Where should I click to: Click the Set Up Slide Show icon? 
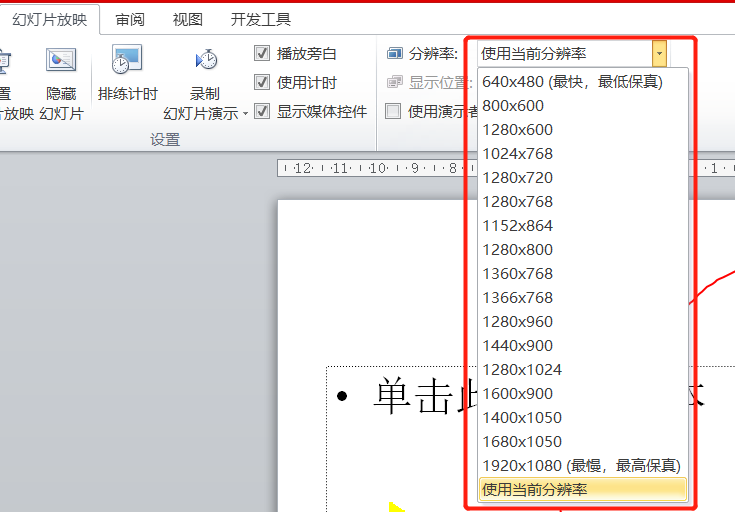tap(4, 62)
